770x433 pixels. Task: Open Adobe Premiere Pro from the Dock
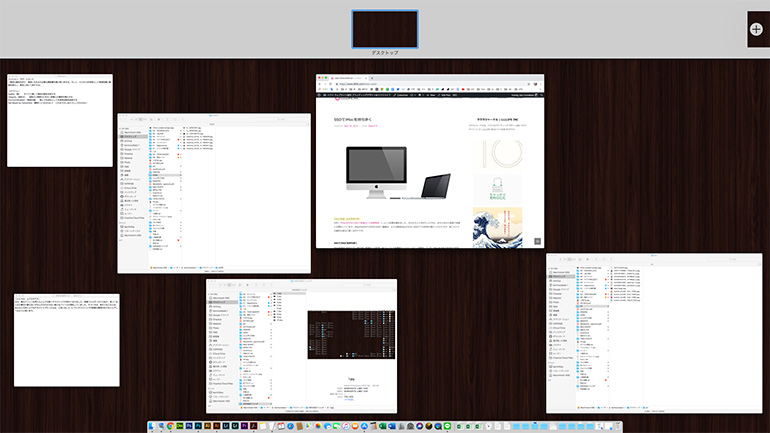(x=245, y=426)
